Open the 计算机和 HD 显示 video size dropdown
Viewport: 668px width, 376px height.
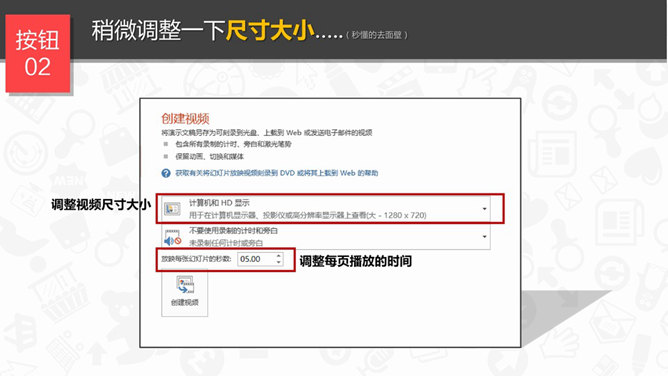tap(326, 209)
